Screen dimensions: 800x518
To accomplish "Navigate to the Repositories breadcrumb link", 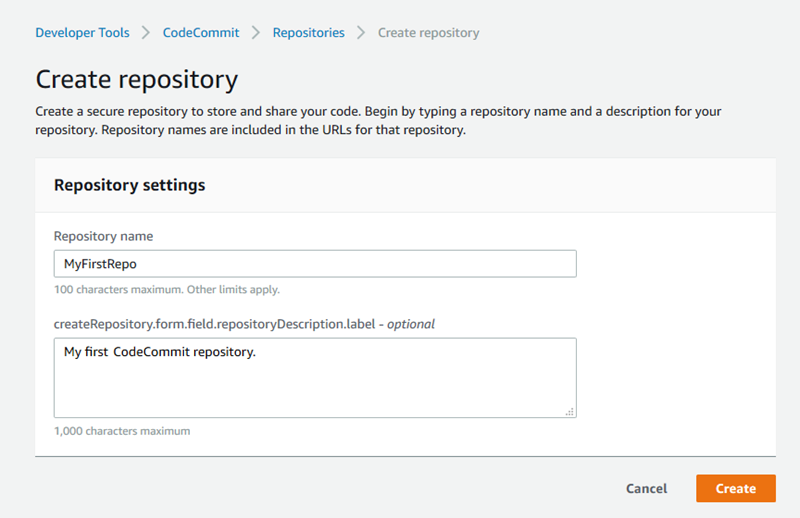I will pyautogui.click(x=308, y=33).
